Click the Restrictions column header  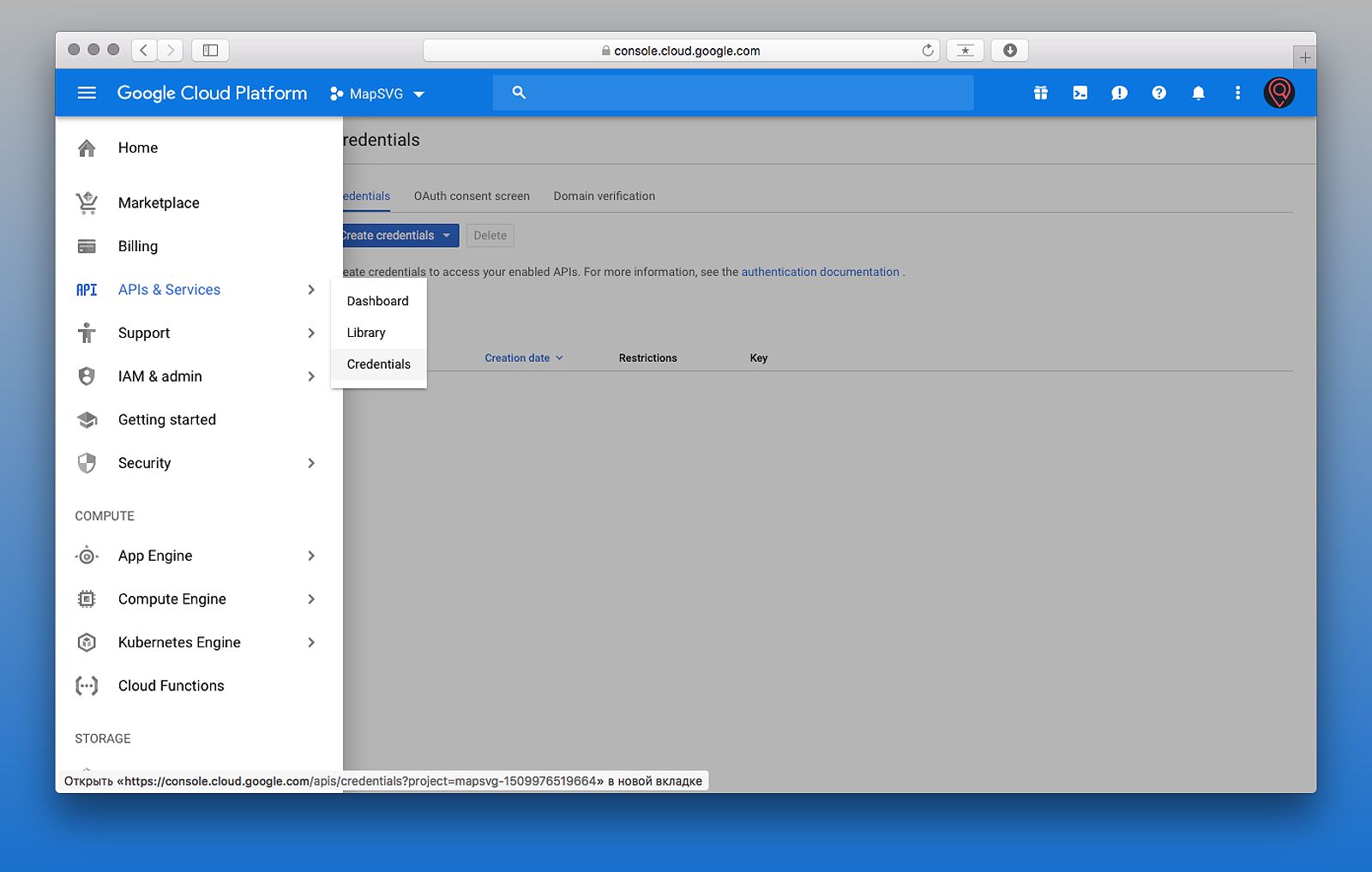coord(648,358)
